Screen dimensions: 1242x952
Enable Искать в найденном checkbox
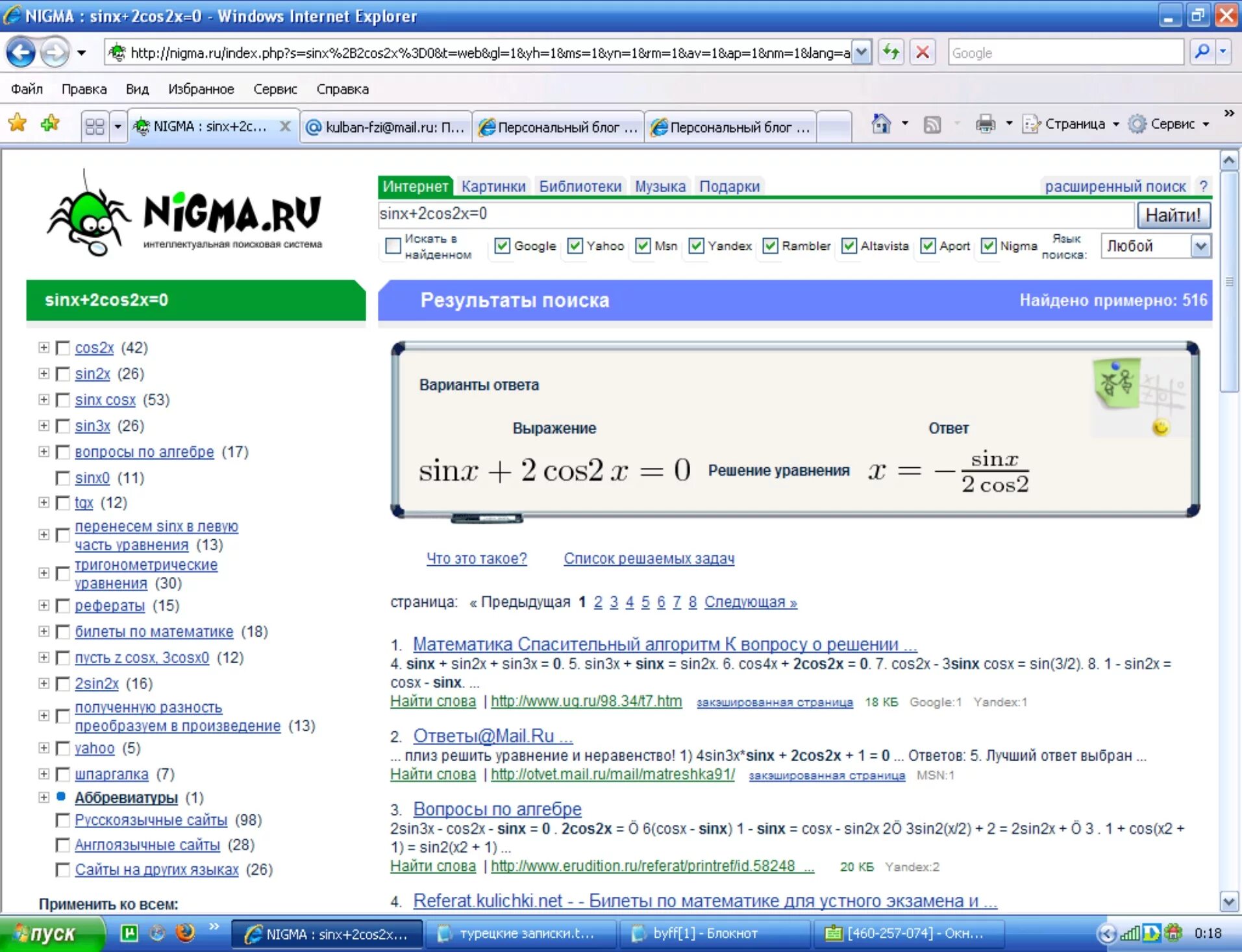393,245
